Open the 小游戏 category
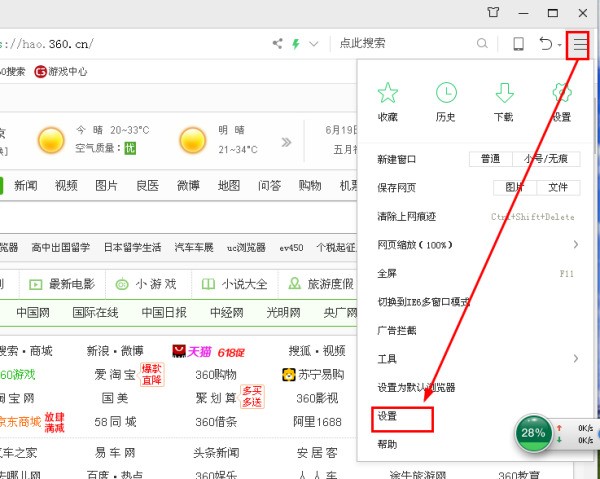Screen dimensions: 600x479 (146, 284)
